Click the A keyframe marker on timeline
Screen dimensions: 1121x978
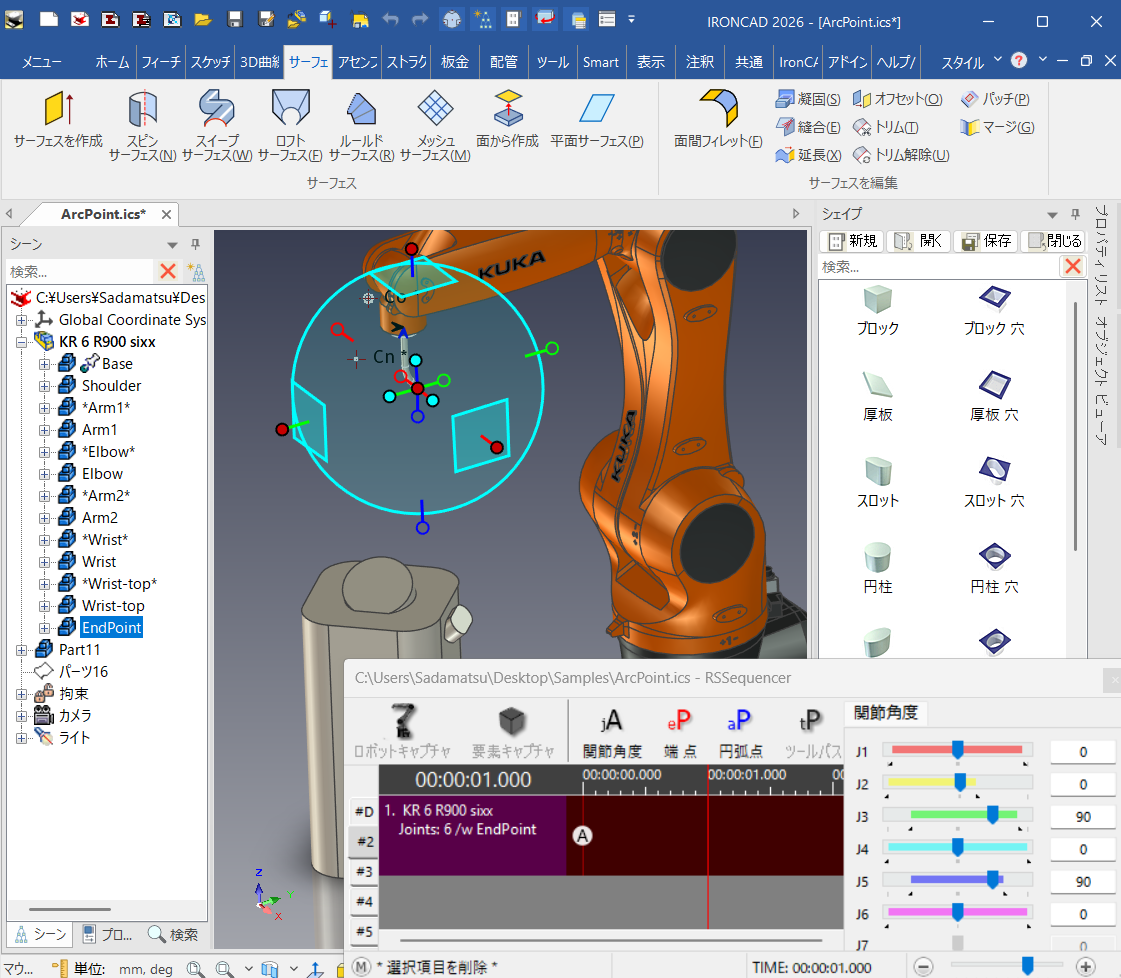[583, 836]
